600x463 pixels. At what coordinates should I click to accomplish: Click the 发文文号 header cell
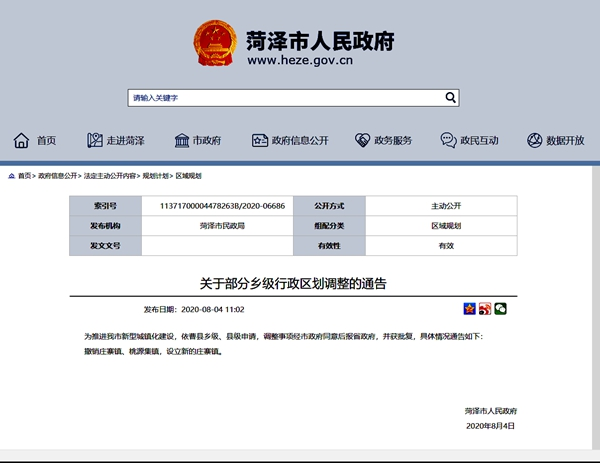click(105, 246)
